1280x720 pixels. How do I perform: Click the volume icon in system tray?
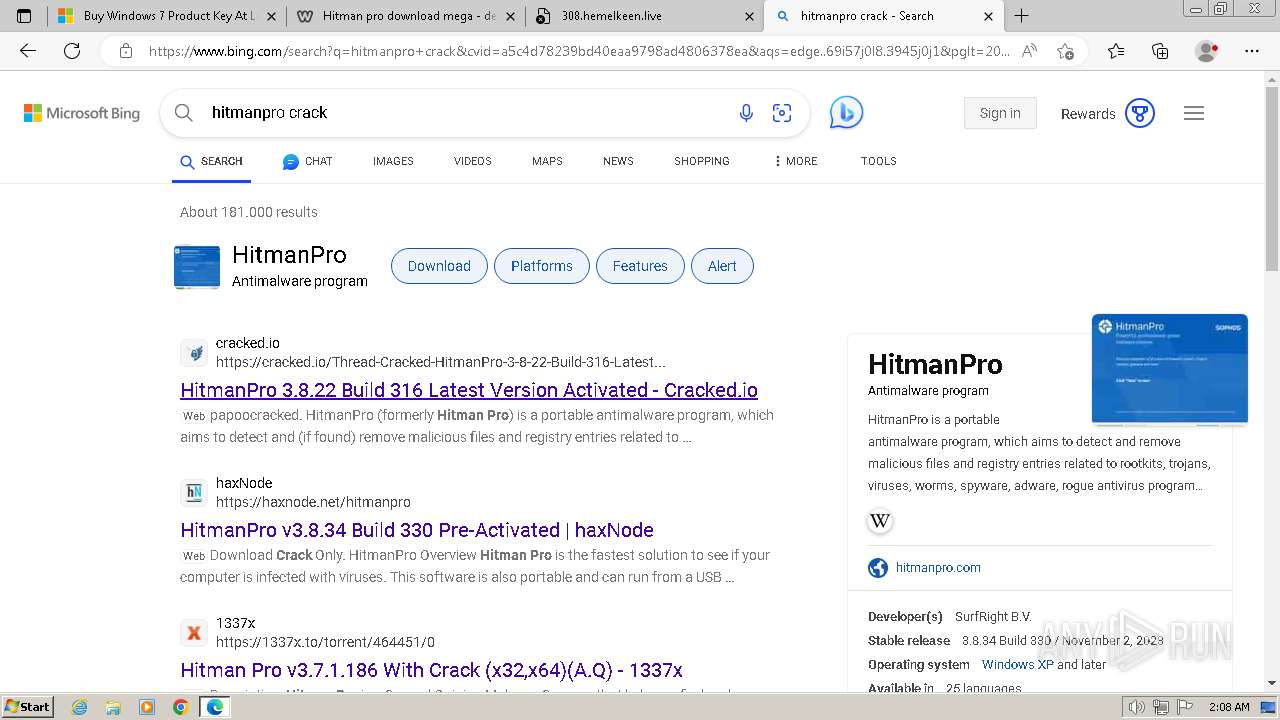(1137, 707)
